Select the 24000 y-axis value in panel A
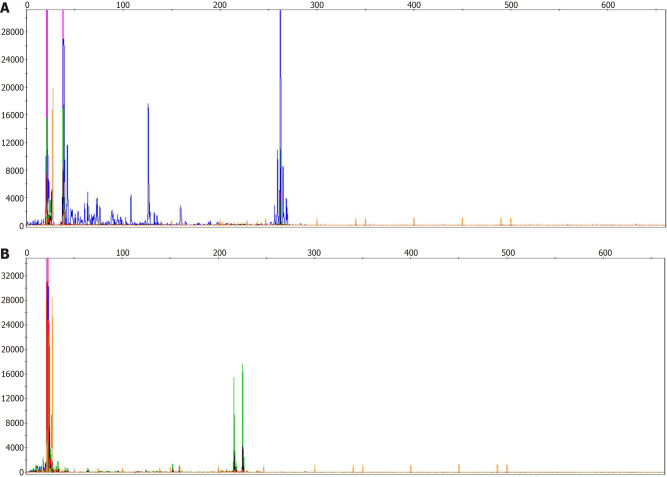 [12, 60]
